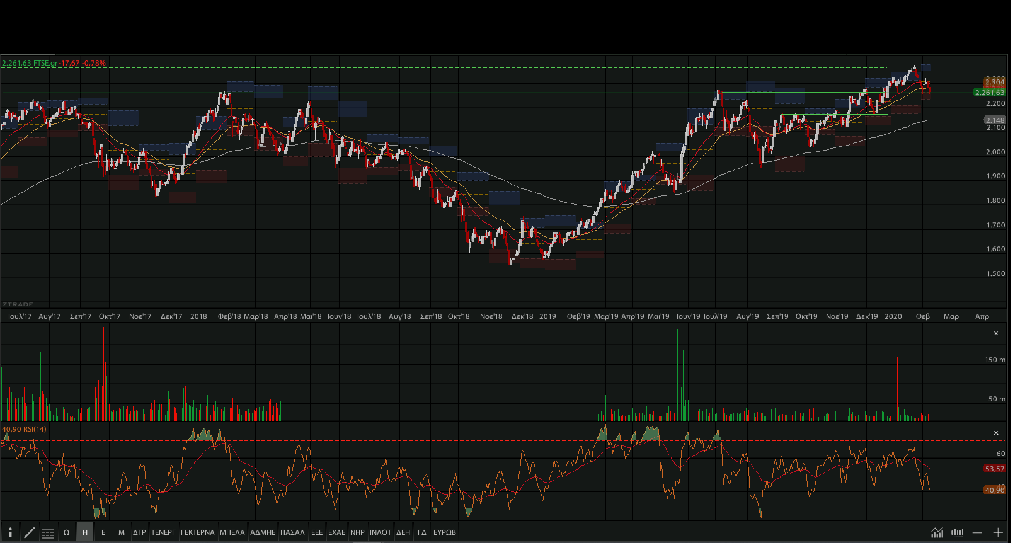Viewport: 1011px width, 543px height.
Task: Zoom out using the minus icon
Action: click(977, 533)
